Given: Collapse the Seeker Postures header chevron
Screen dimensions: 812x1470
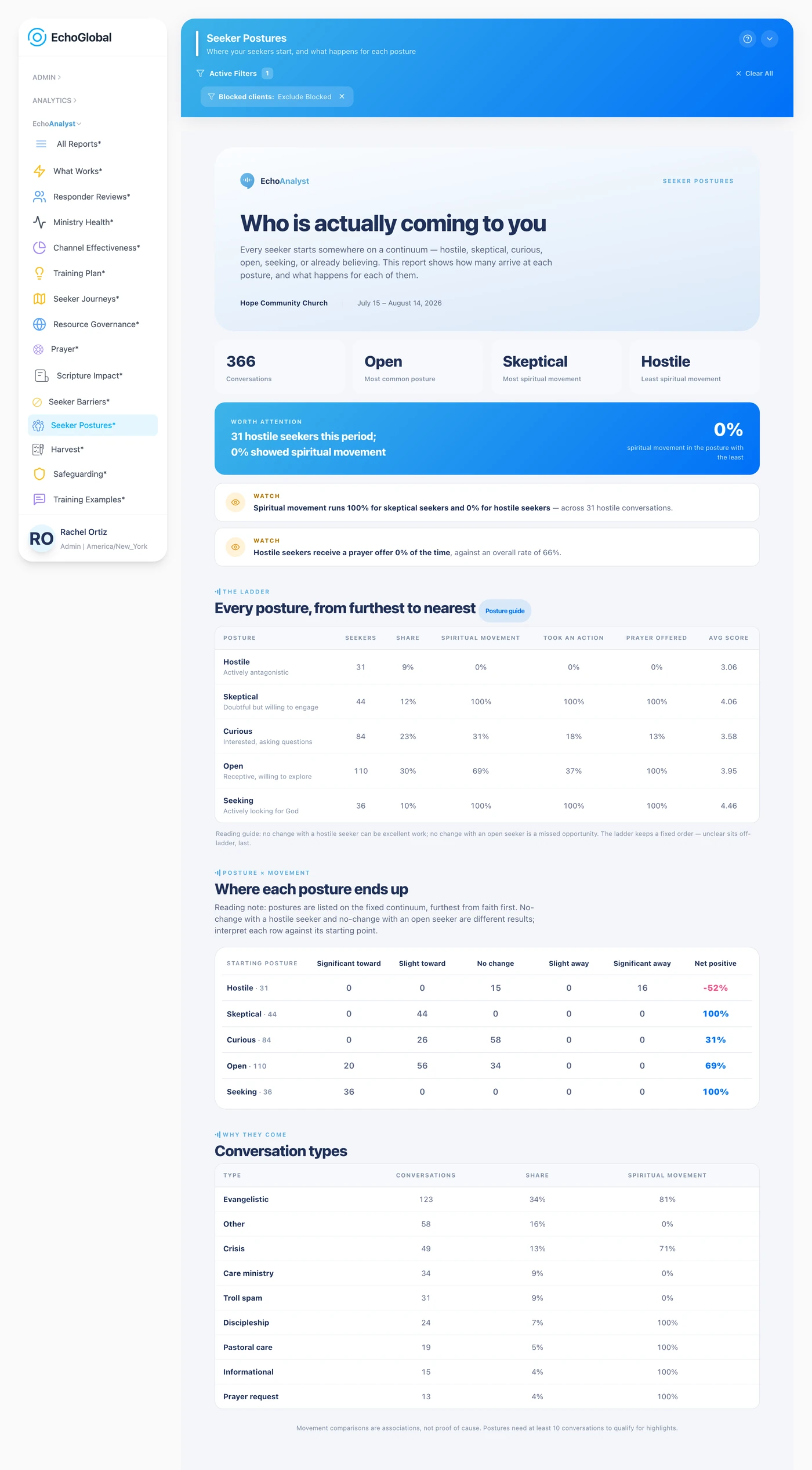Looking at the screenshot, I should [770, 39].
